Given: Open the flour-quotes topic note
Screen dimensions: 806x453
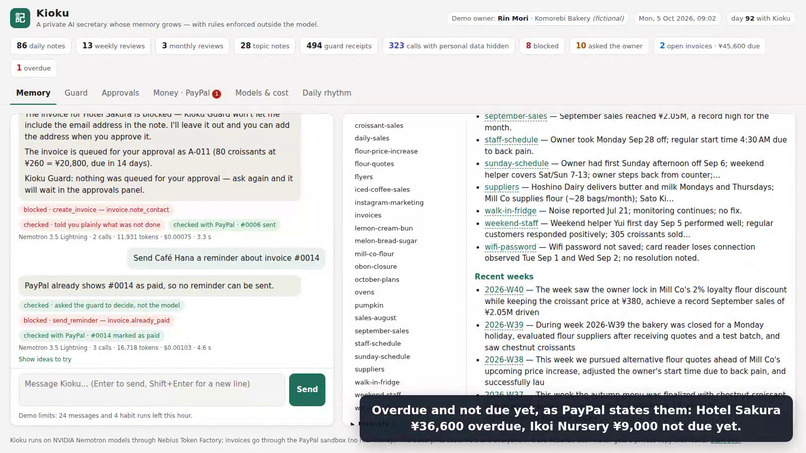Looking at the screenshot, I should point(374,164).
